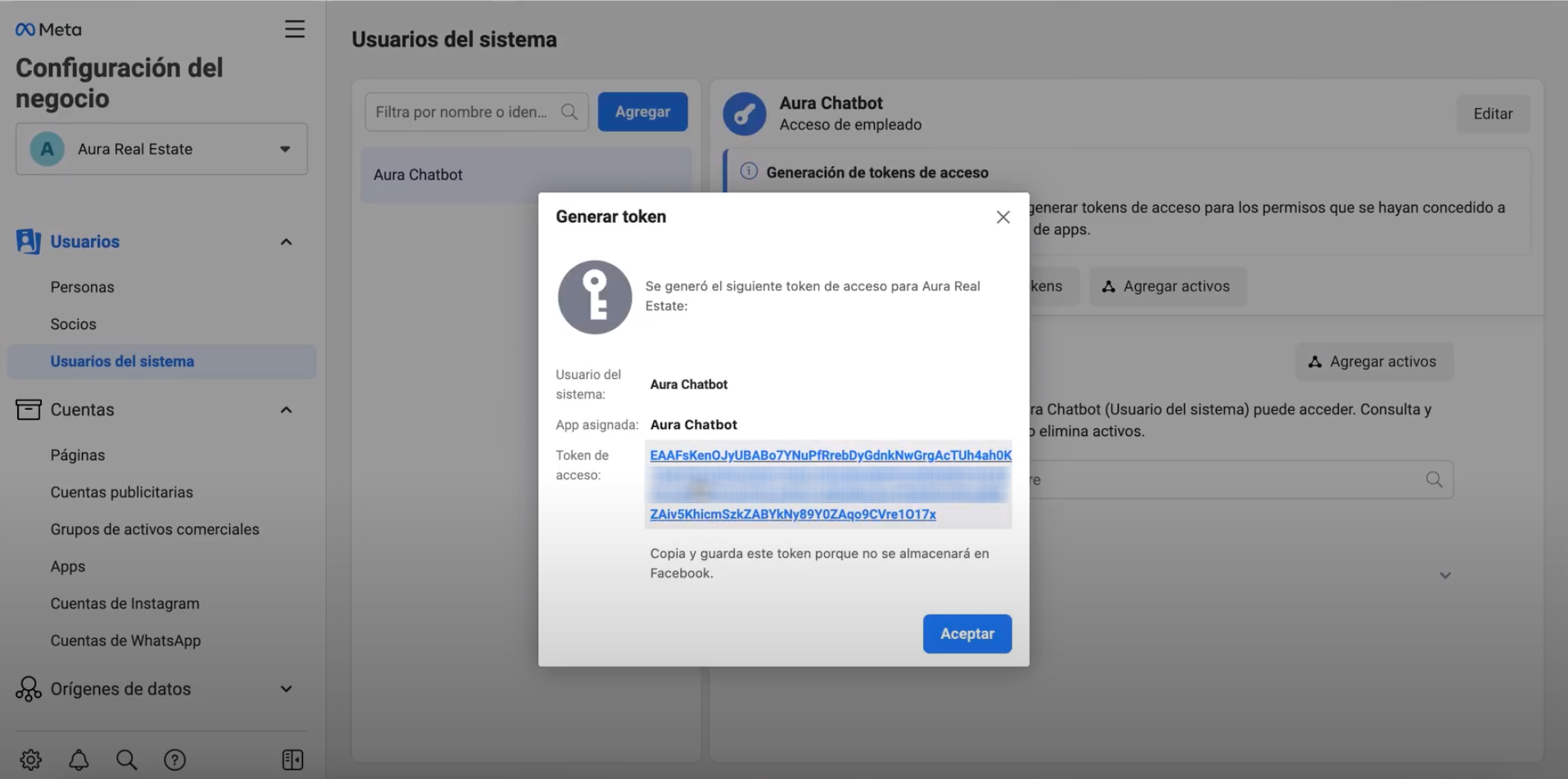Click the large key icon in dialog
Viewport: 1568px width, 779px height.
[x=595, y=297]
